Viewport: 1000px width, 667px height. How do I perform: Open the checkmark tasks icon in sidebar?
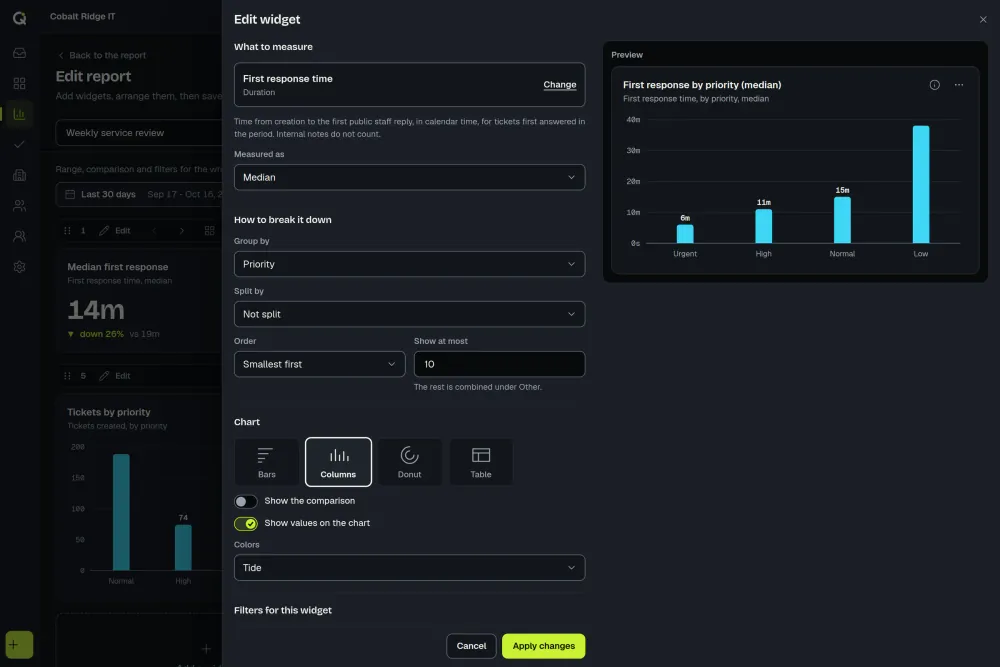(x=19, y=145)
